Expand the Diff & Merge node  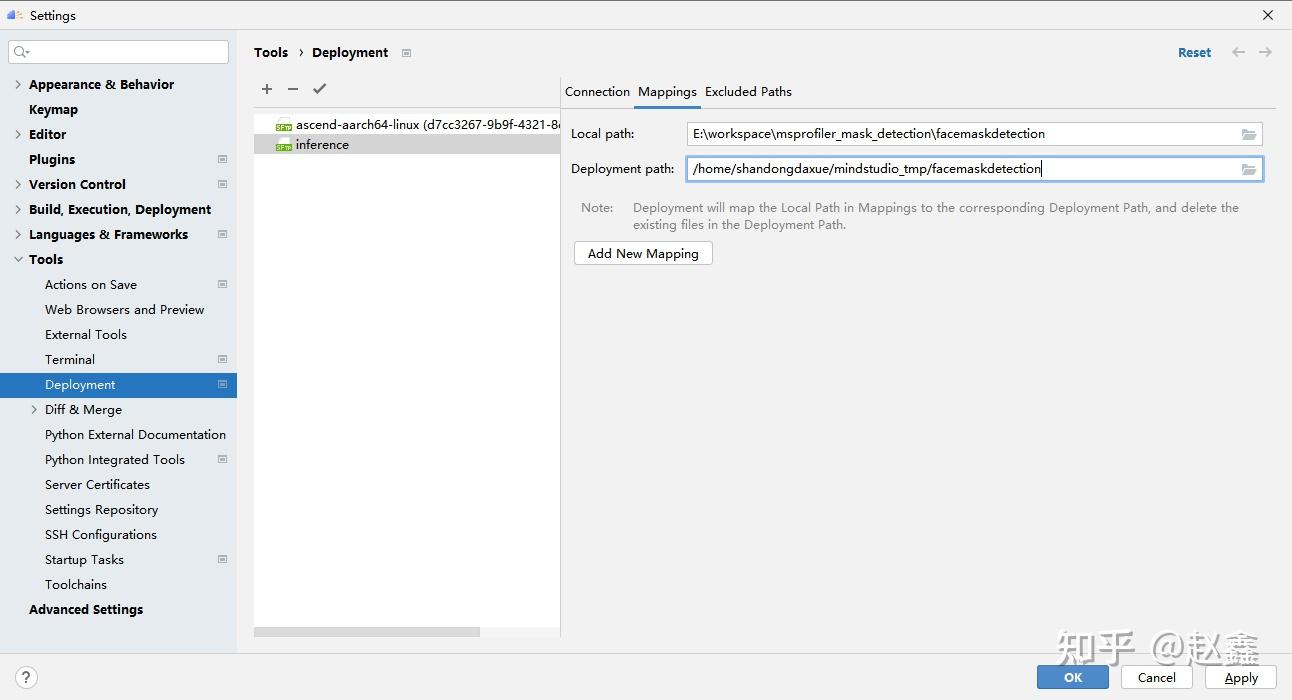coord(34,409)
